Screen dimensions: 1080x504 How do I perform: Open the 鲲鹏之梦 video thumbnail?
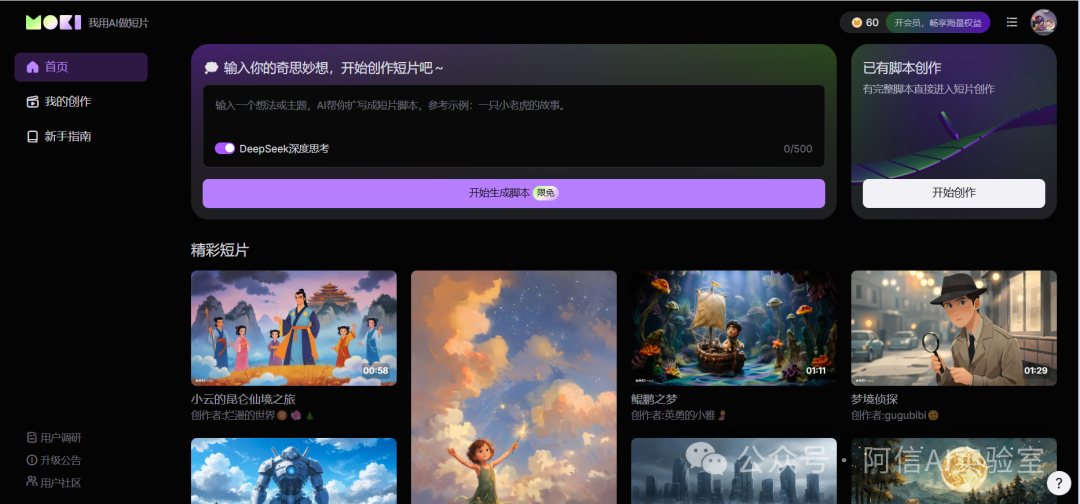734,328
